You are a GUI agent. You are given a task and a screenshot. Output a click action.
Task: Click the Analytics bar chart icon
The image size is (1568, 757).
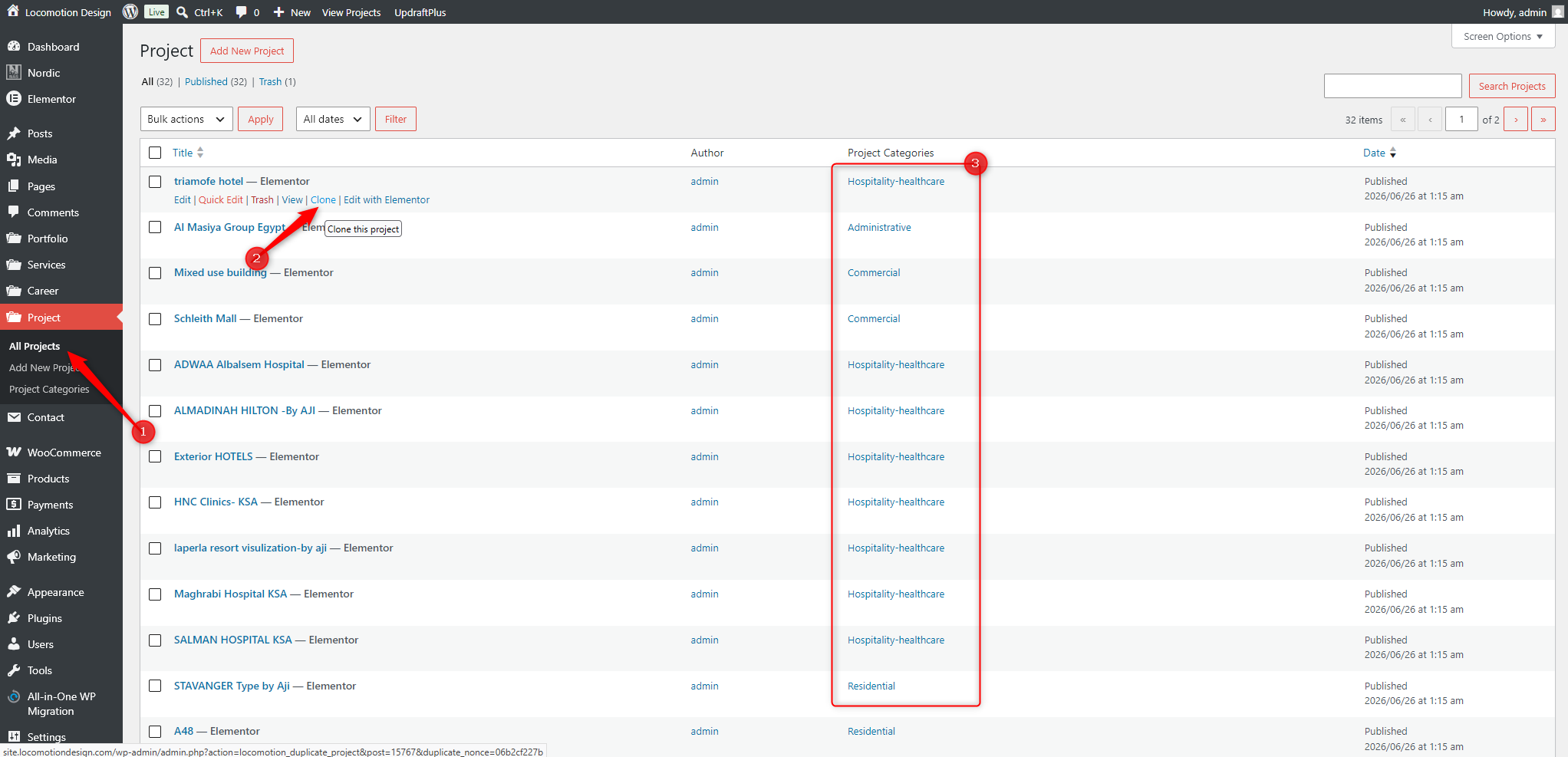[14, 530]
